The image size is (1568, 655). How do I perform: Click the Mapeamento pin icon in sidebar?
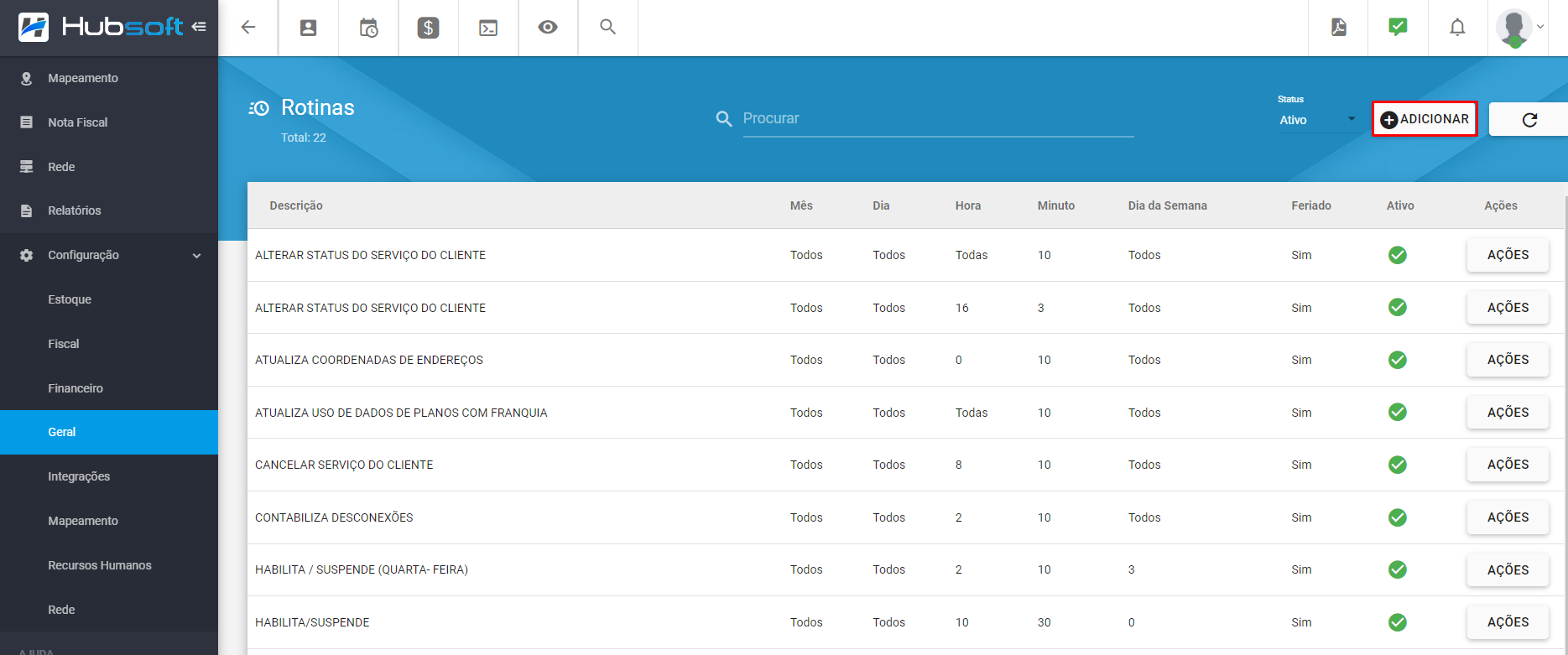(x=27, y=78)
